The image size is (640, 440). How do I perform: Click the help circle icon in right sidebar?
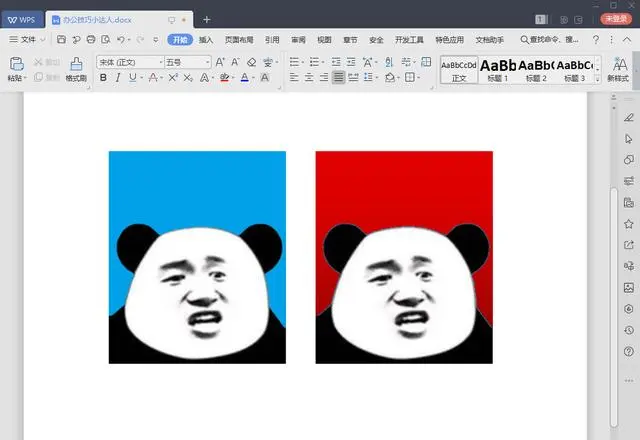(629, 351)
